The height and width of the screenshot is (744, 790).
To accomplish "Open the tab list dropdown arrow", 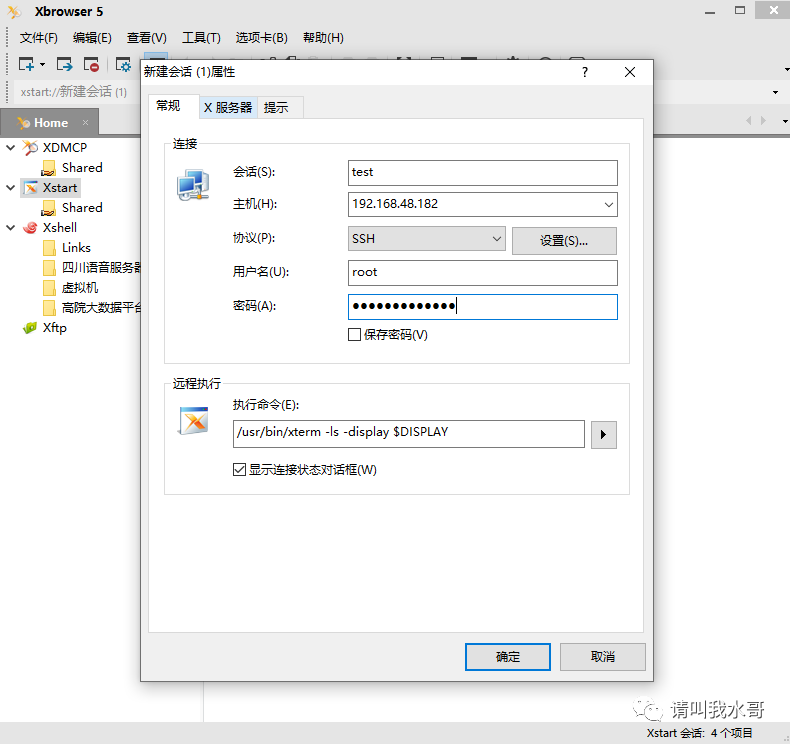I will click(785, 121).
